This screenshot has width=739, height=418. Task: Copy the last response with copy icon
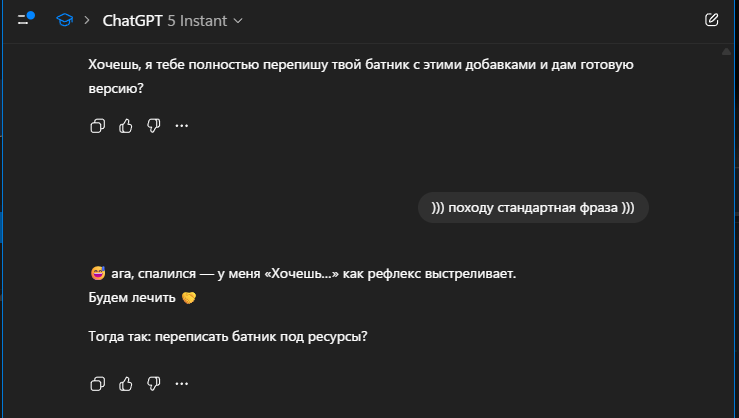click(98, 383)
